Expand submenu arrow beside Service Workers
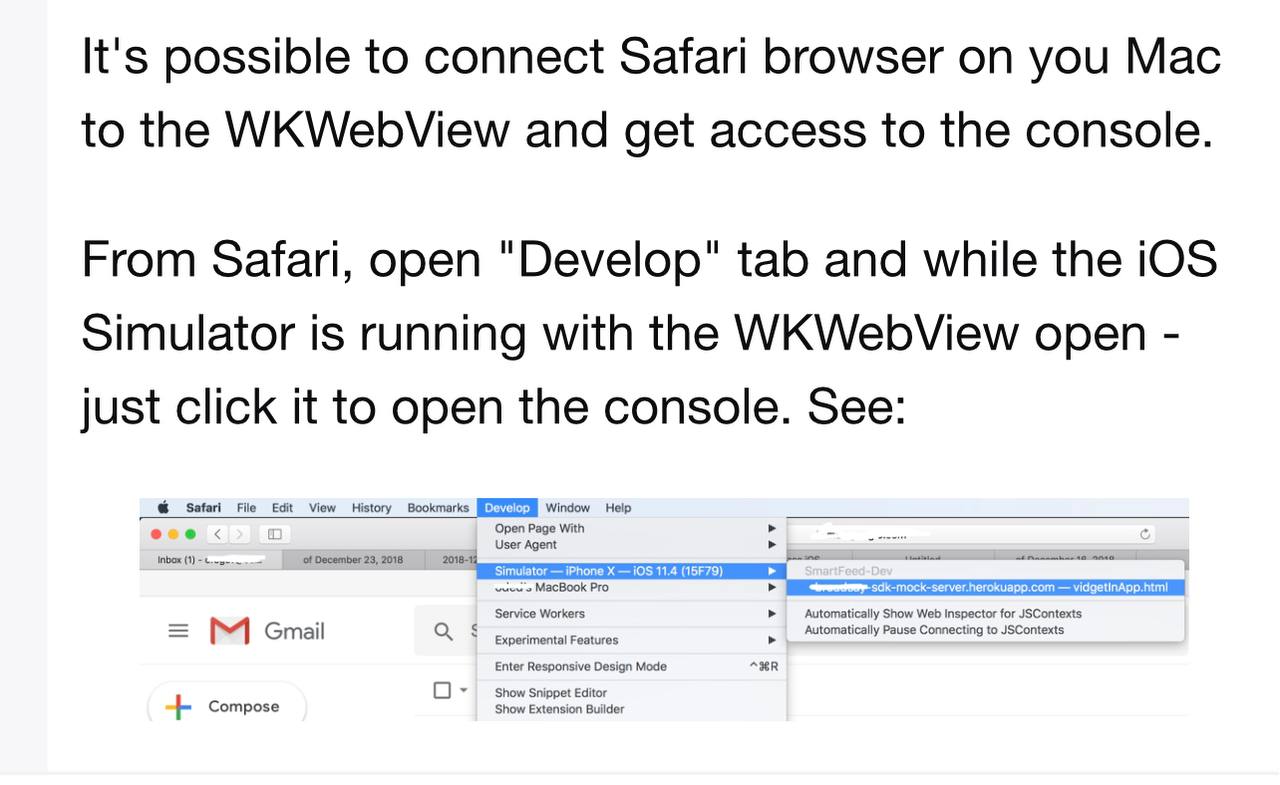1280x785 pixels. [772, 613]
